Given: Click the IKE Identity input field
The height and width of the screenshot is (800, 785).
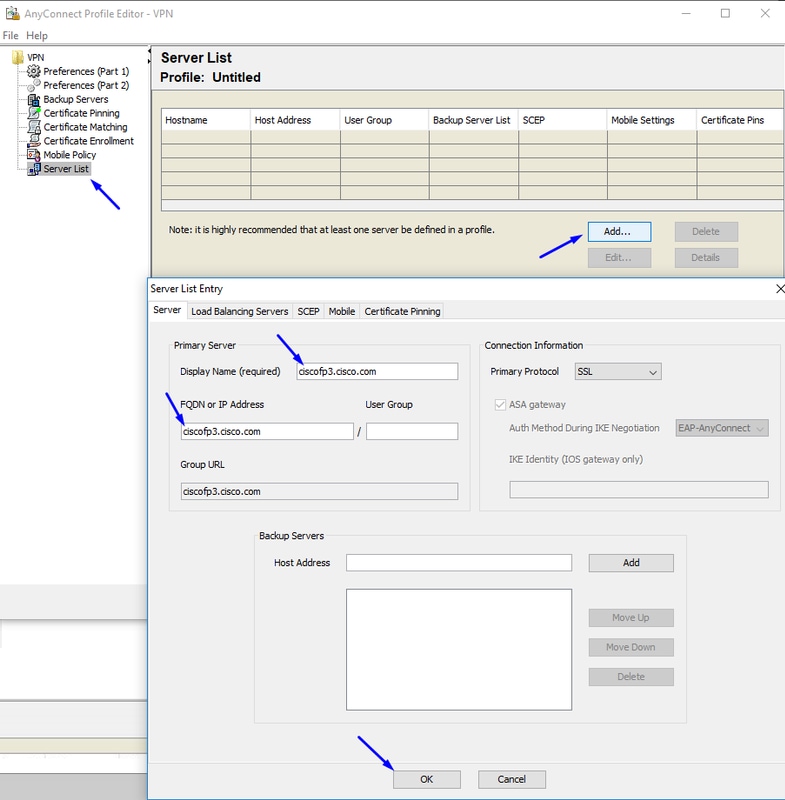Looking at the screenshot, I should click(639, 490).
